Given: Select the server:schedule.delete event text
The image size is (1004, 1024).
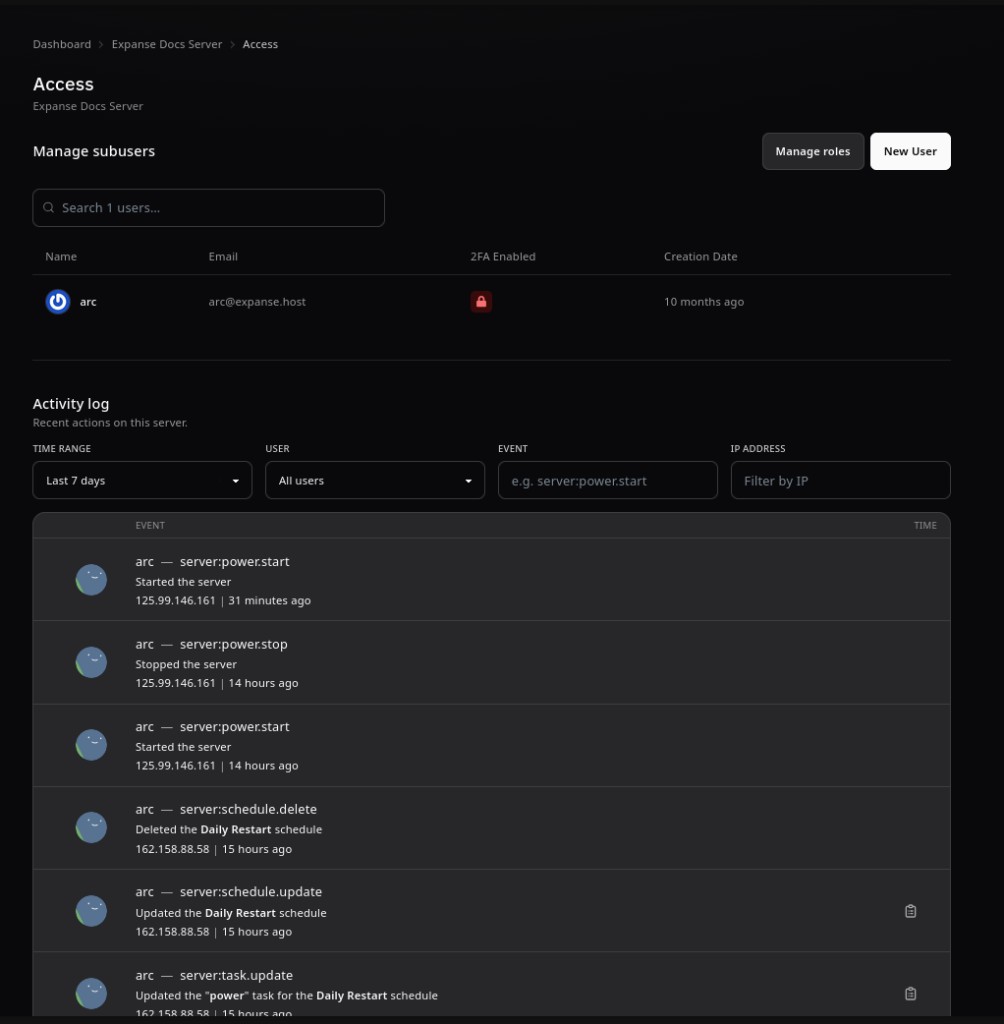Looking at the screenshot, I should coord(248,809).
